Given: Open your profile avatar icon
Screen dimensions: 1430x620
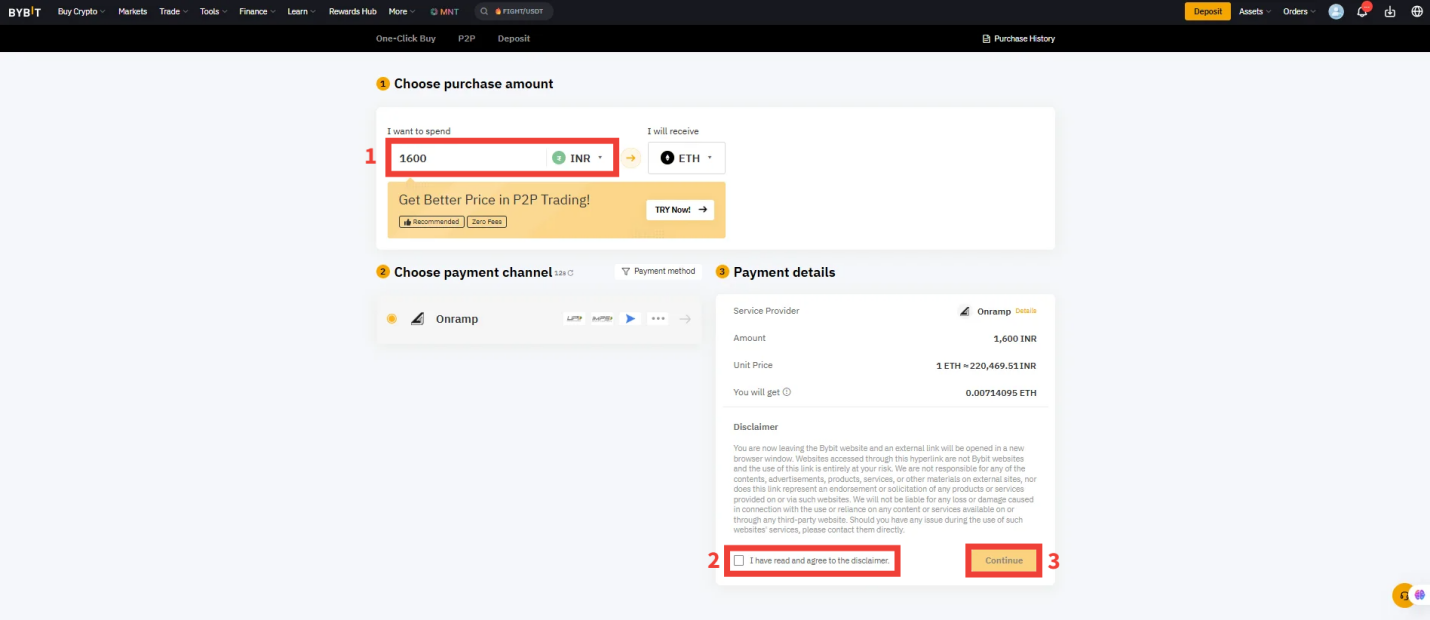Looking at the screenshot, I should coord(1336,11).
